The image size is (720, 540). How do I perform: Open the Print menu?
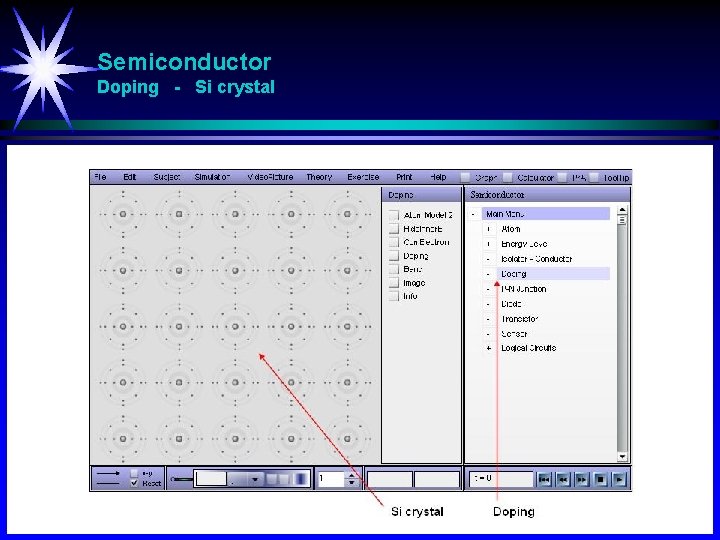tap(404, 177)
